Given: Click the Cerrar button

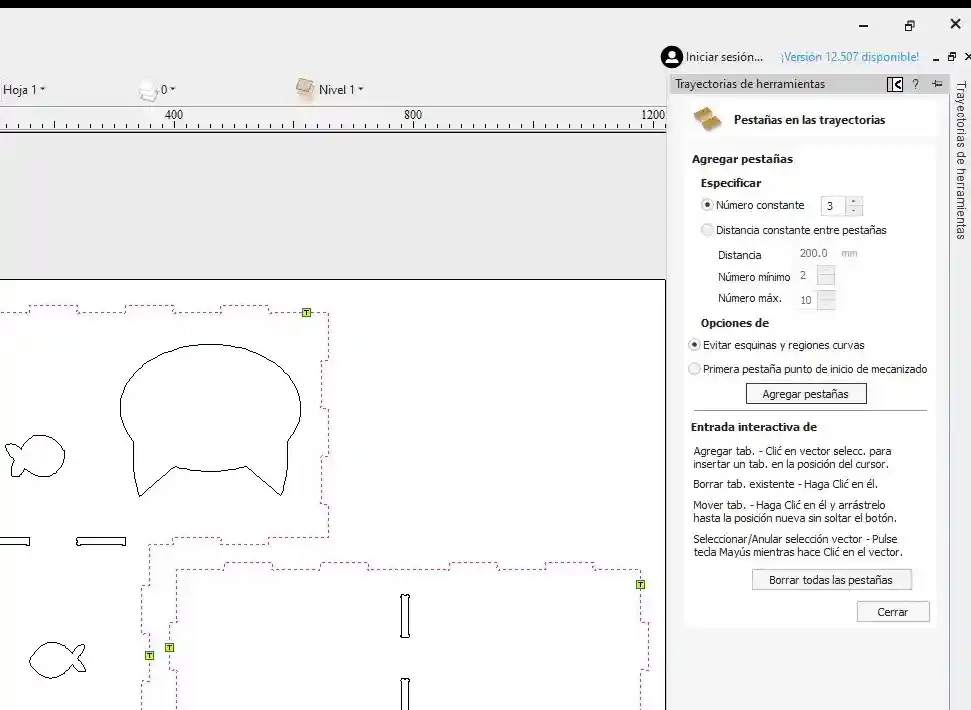Looking at the screenshot, I should coord(892,612).
